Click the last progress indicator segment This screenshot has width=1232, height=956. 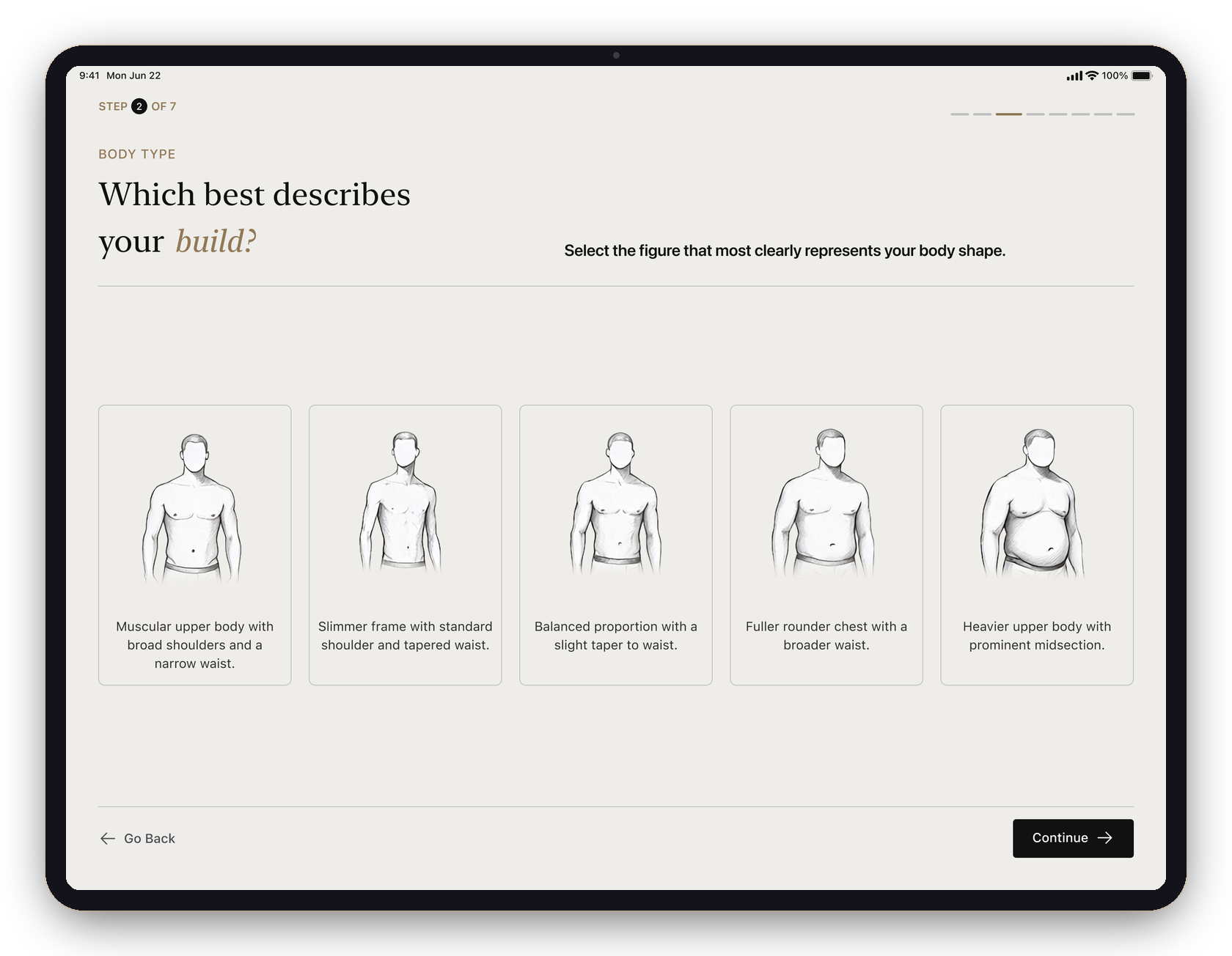(x=1126, y=114)
